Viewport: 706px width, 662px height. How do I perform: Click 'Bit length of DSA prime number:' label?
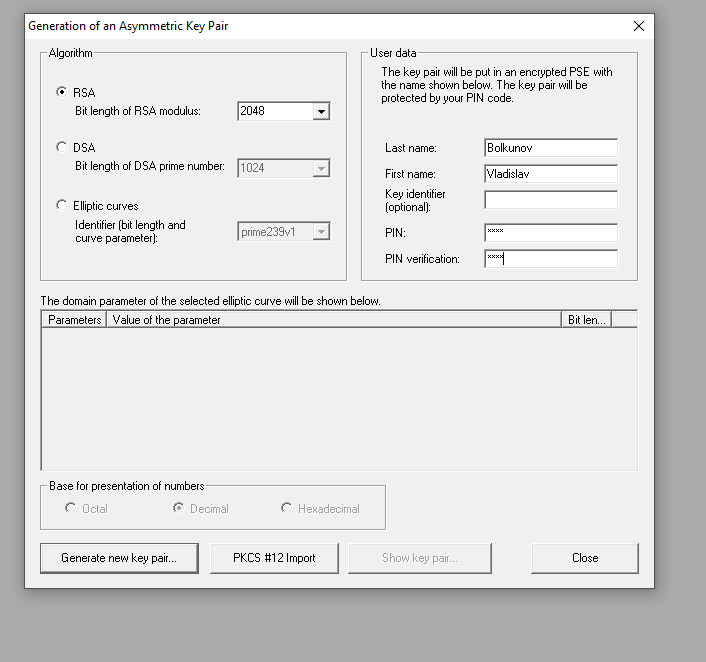tap(150, 166)
